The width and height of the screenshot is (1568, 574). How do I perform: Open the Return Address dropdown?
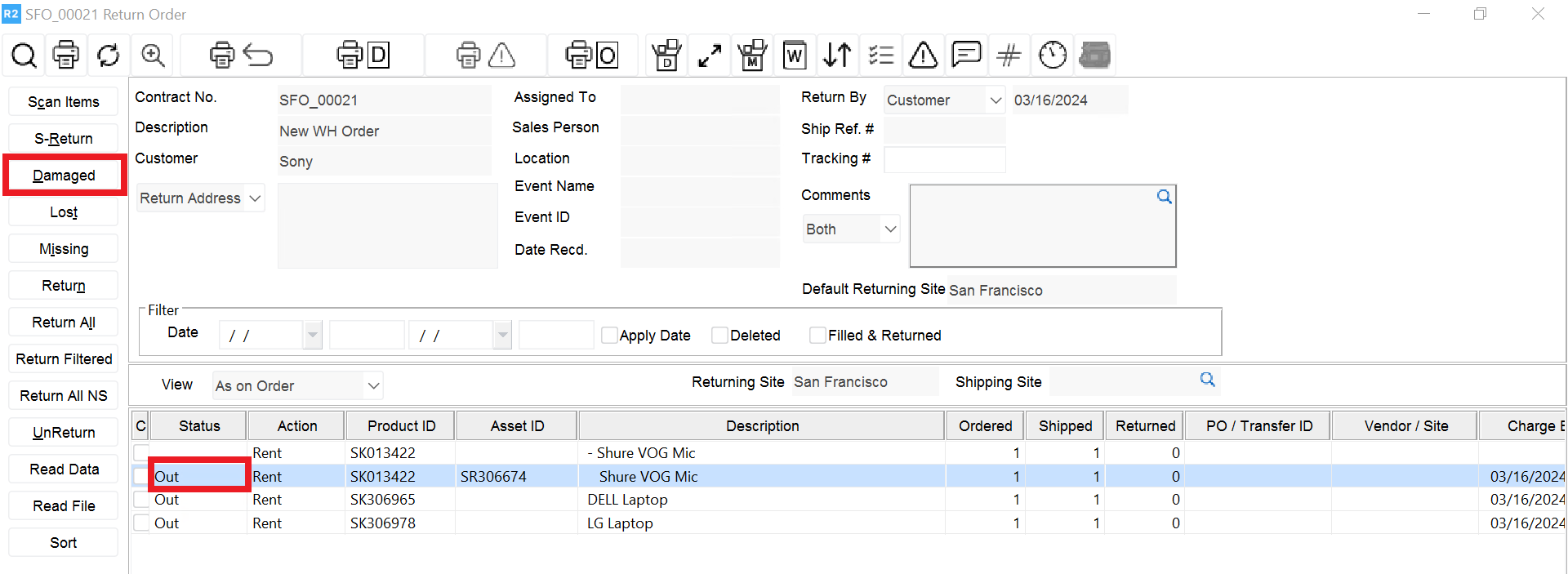255,198
